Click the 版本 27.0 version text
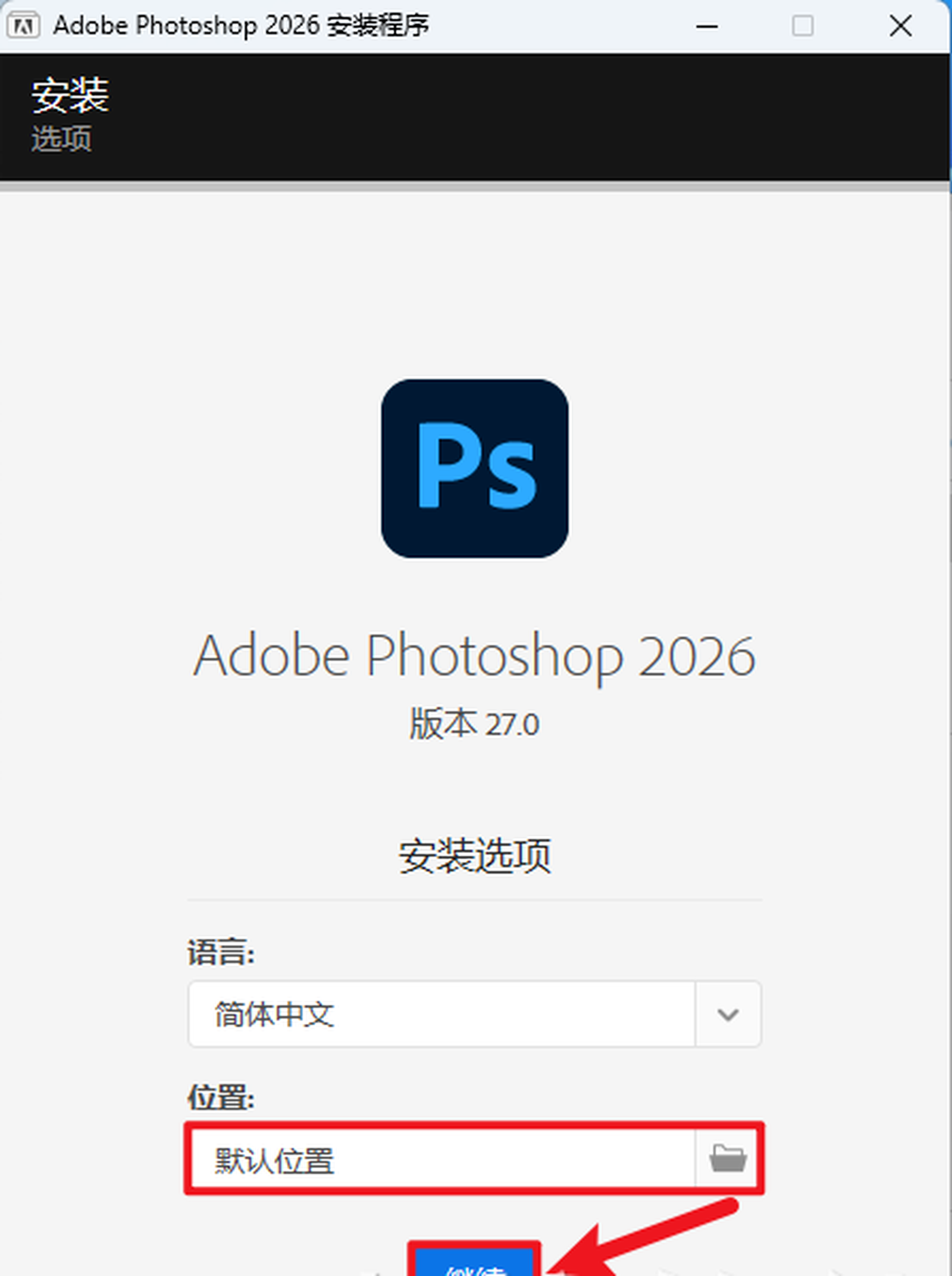This screenshot has height=1276, width=952. [x=474, y=724]
